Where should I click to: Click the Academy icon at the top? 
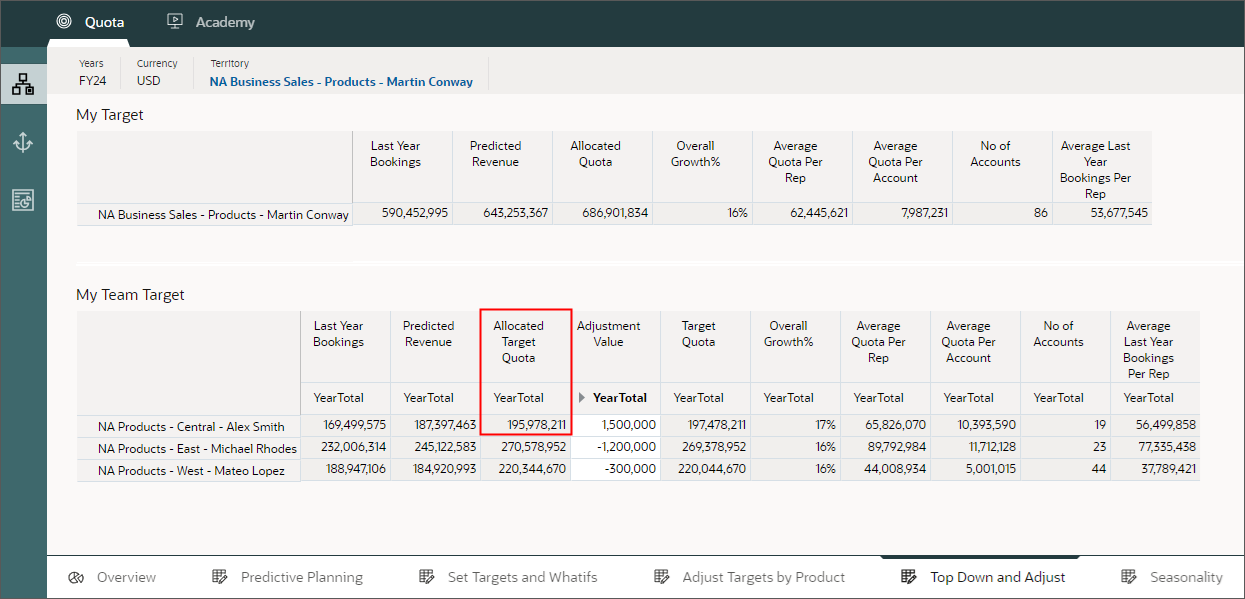(174, 21)
